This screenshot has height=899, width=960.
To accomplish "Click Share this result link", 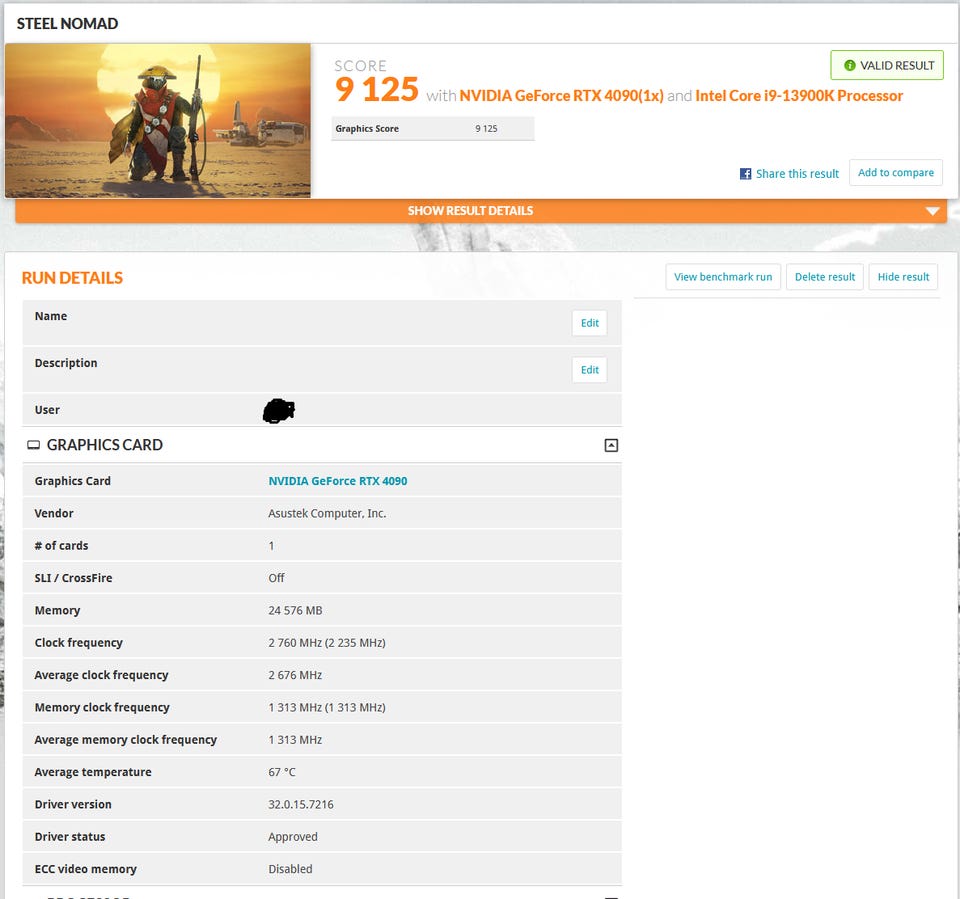I will click(x=797, y=174).
